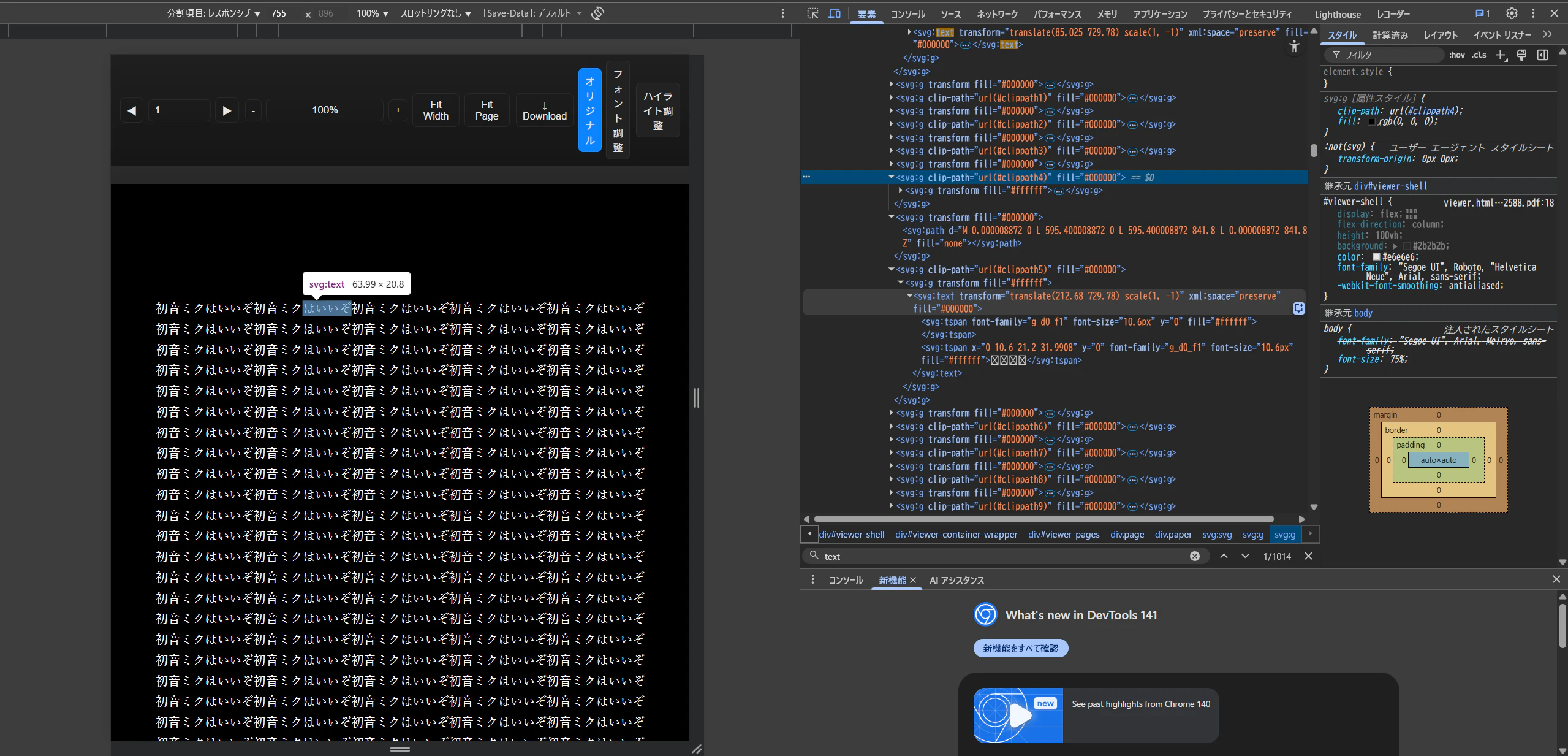The width and height of the screenshot is (1568, 756).
Task: Toggle the :hov element state panel
Action: 1457,55
